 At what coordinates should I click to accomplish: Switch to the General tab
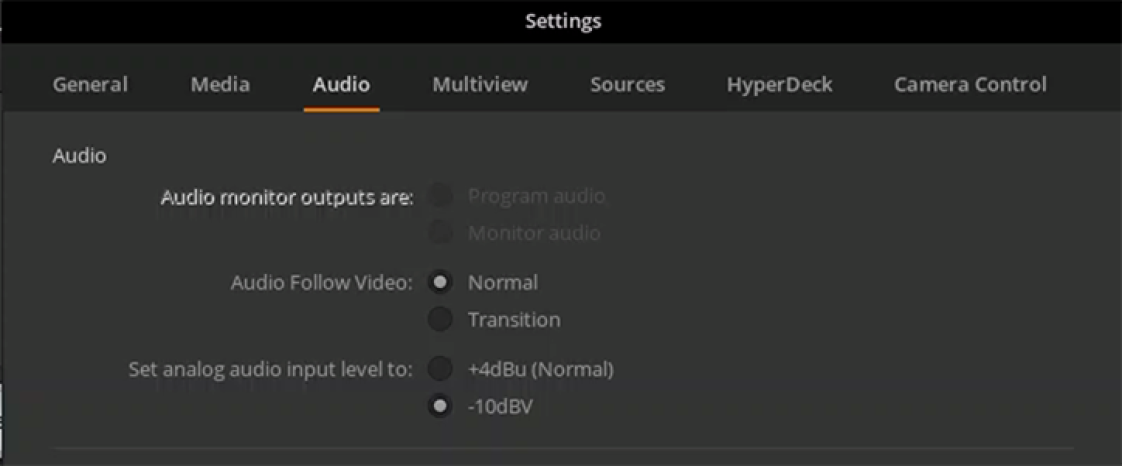(90, 85)
